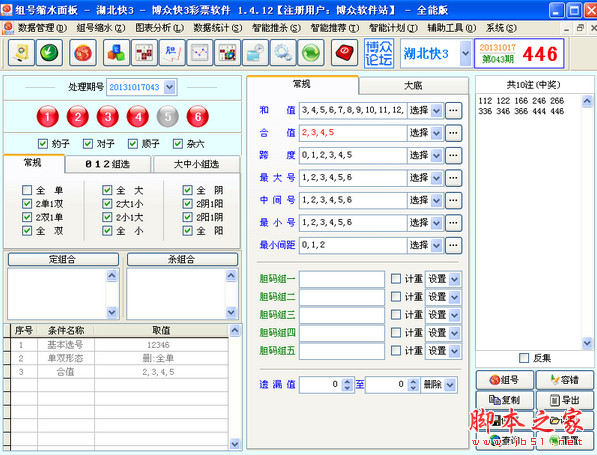597x455 pixels.
Task: Open the 胆码组五 设置 dropdown
Action: tap(454, 351)
